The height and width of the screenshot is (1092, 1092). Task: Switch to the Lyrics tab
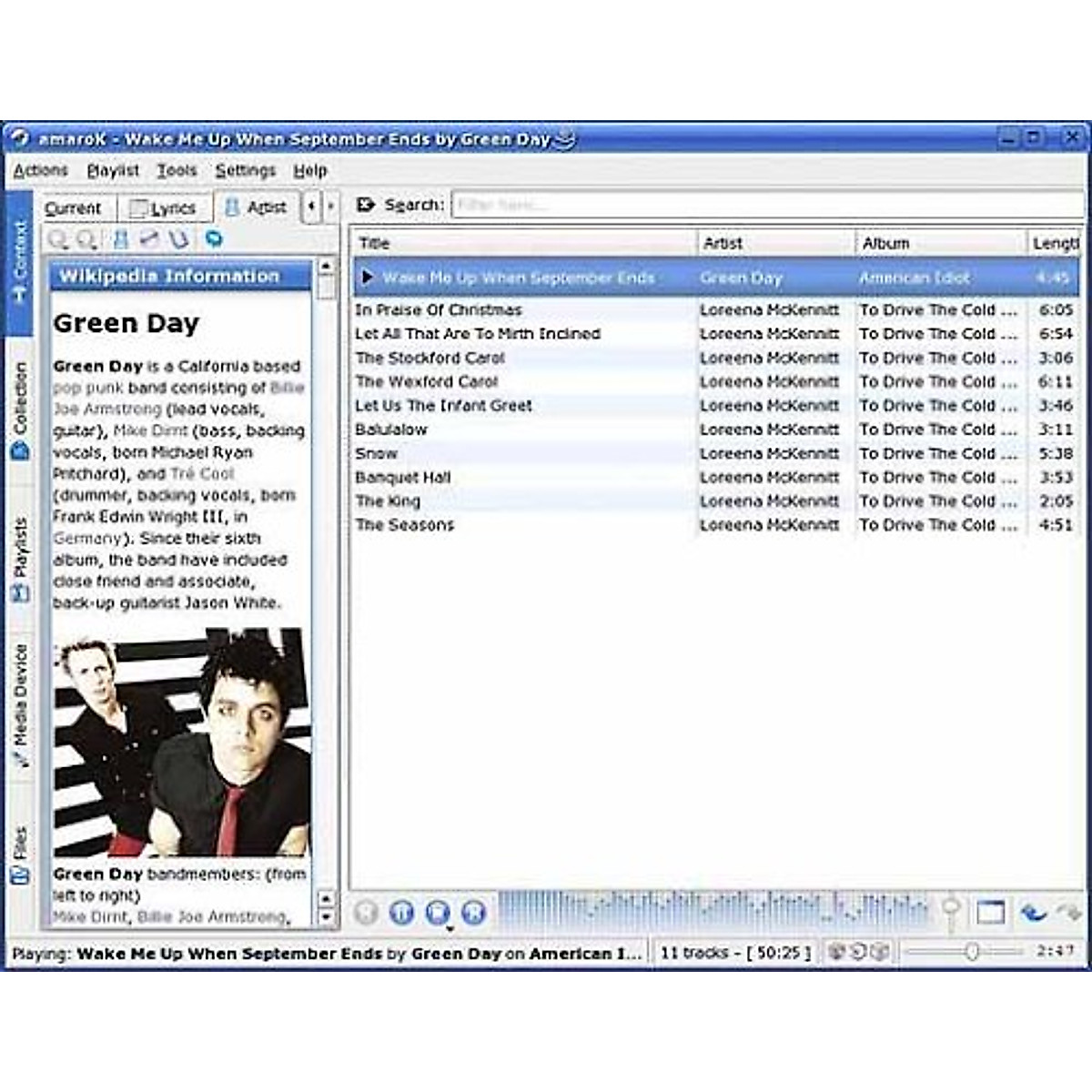tap(164, 207)
